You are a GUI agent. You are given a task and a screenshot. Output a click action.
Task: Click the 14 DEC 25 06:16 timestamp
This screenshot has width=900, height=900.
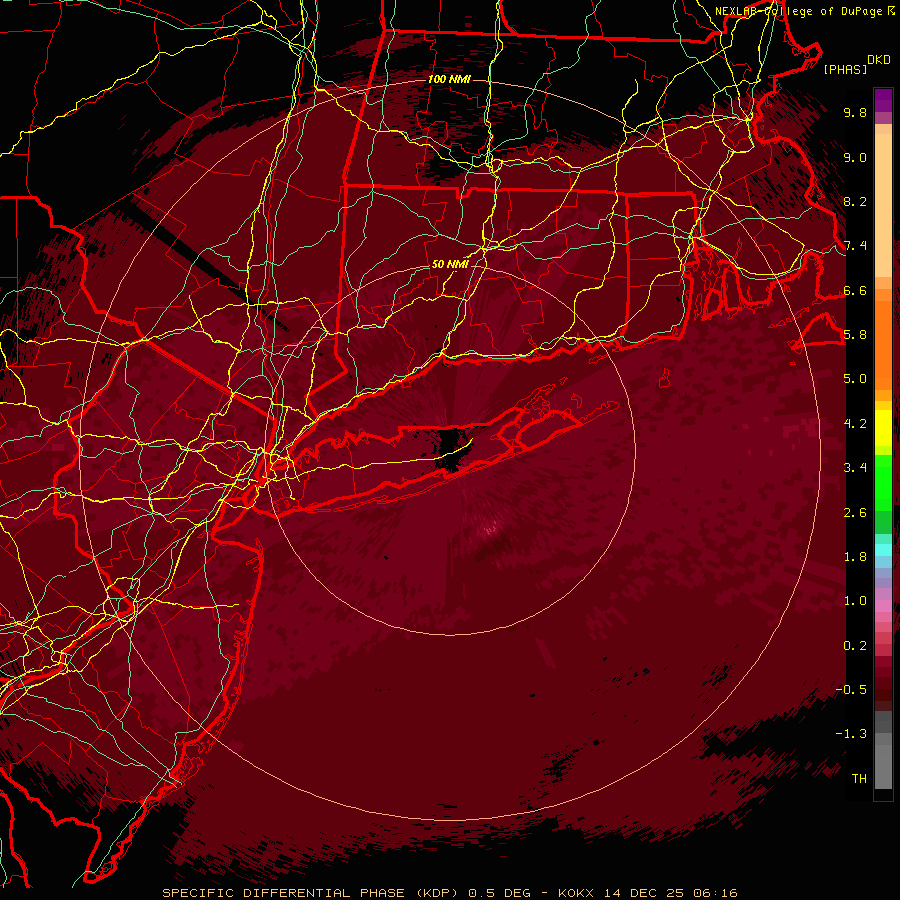click(670, 893)
